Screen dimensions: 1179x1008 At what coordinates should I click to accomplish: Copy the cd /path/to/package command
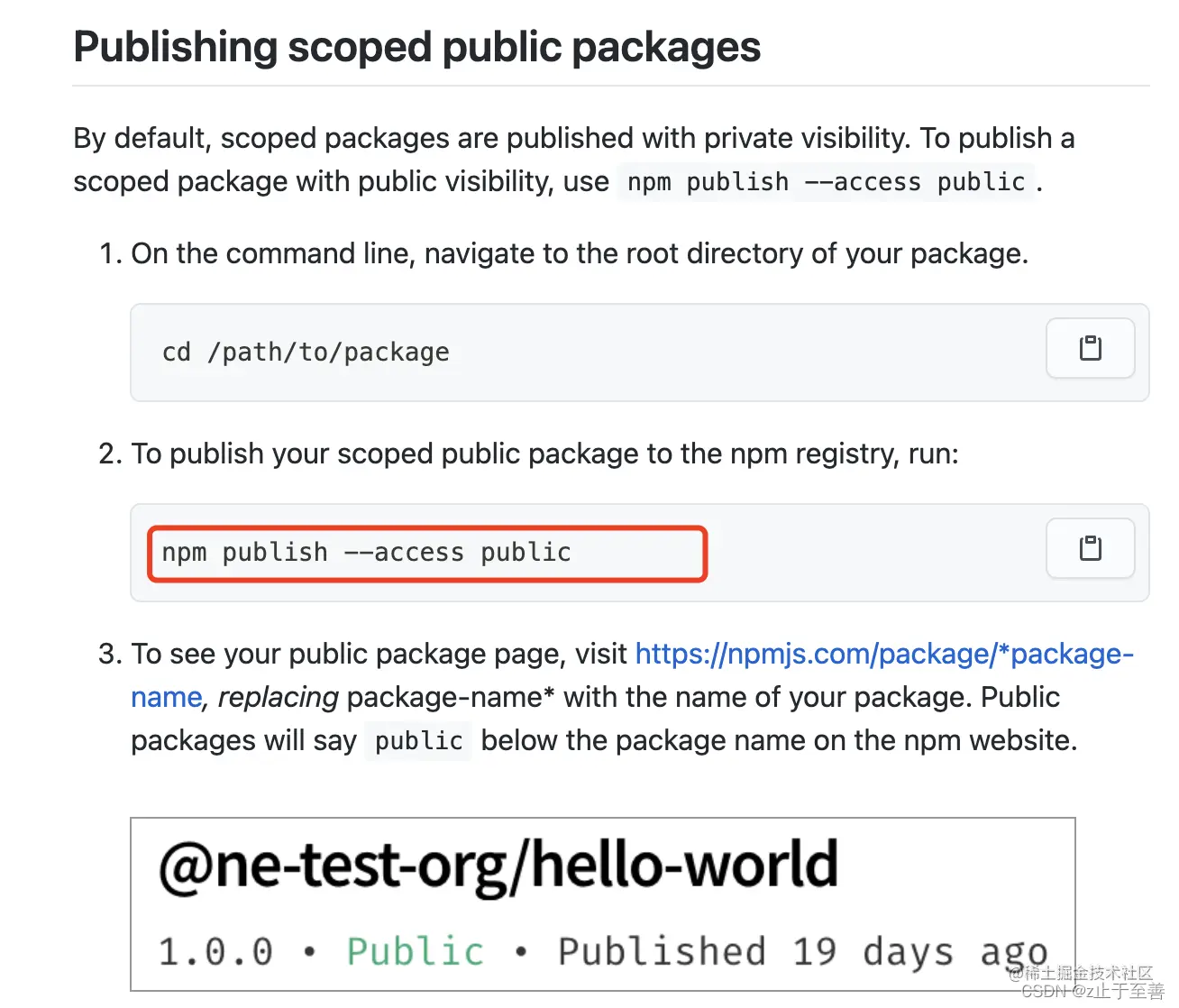1090,348
